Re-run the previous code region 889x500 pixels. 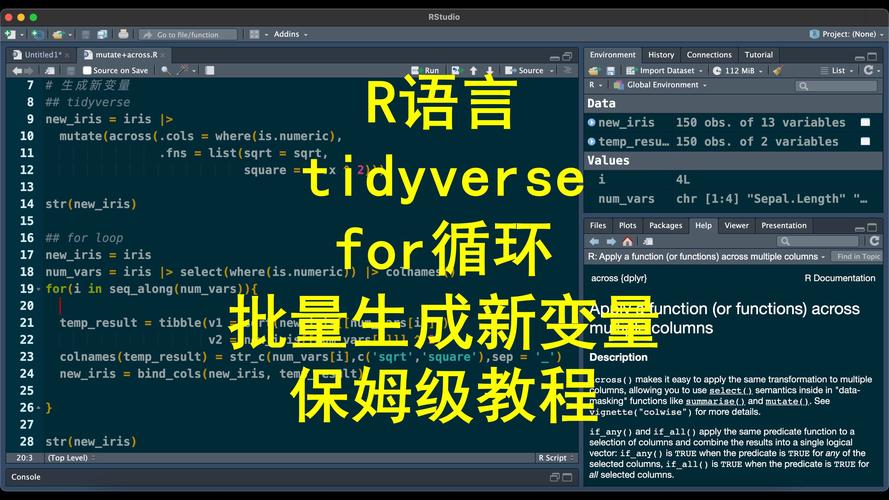pyautogui.click(x=455, y=70)
